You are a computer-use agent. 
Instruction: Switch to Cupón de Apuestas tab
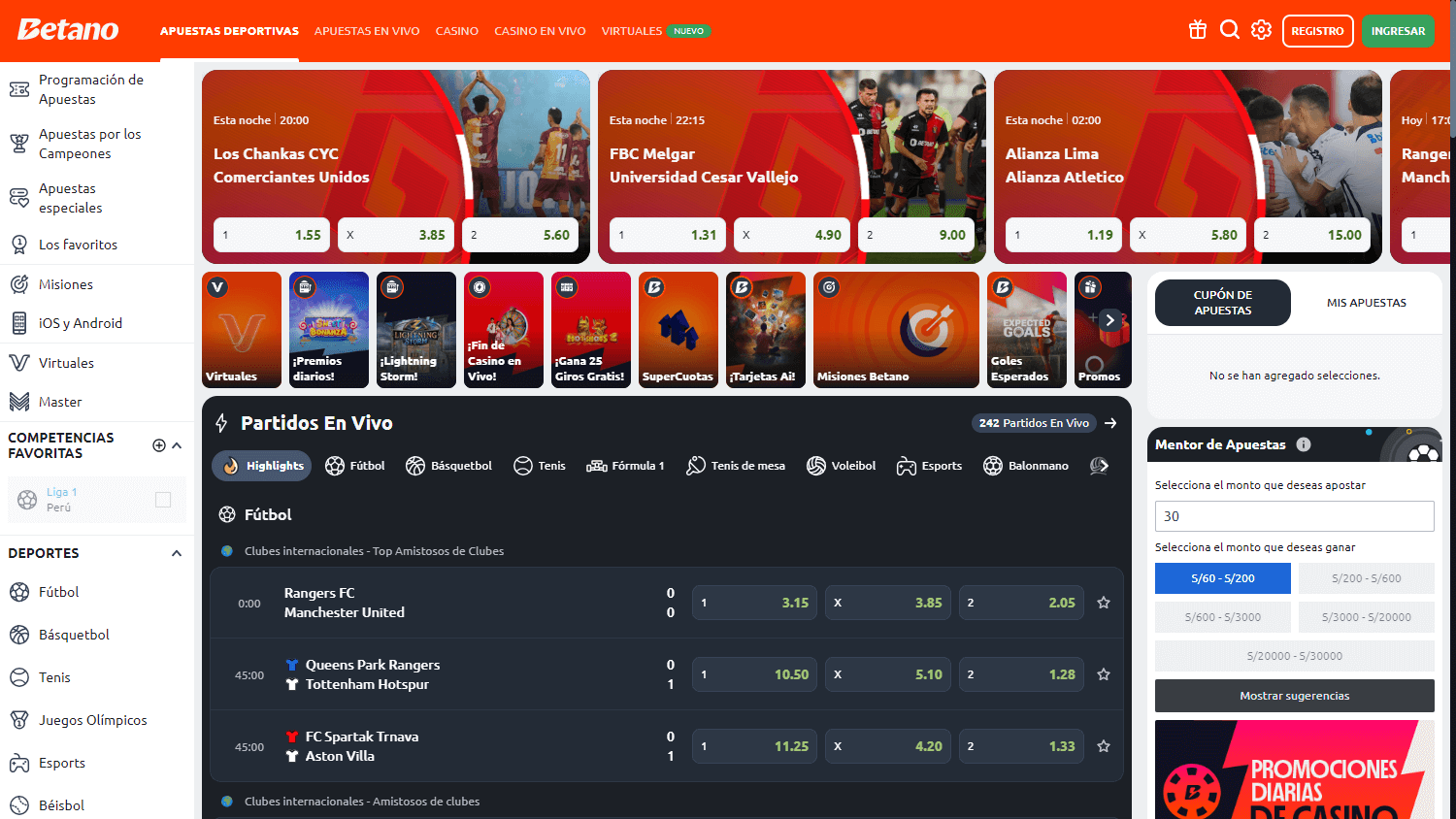pos(1223,303)
